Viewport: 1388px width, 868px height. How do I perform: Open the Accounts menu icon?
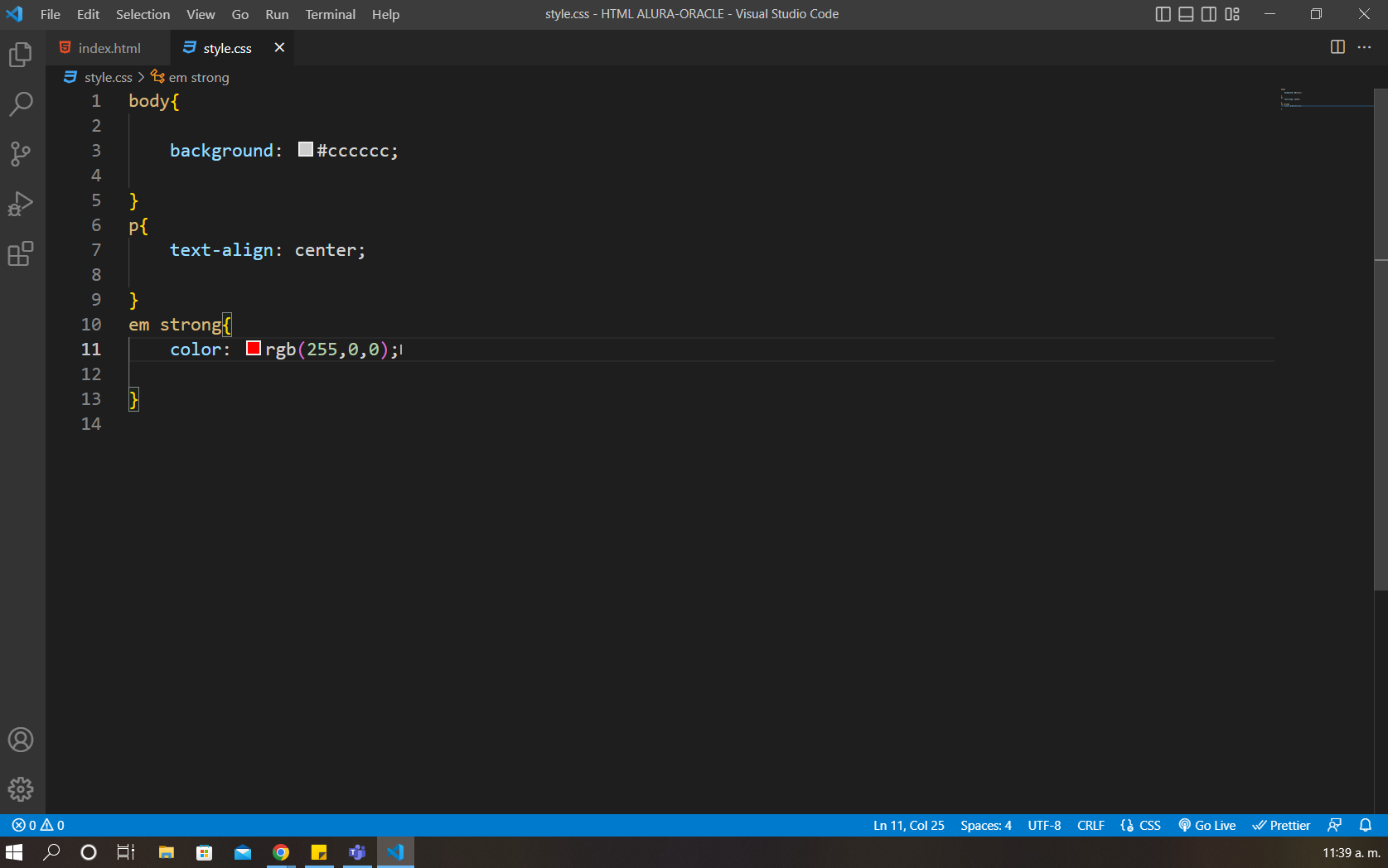tap(21, 740)
